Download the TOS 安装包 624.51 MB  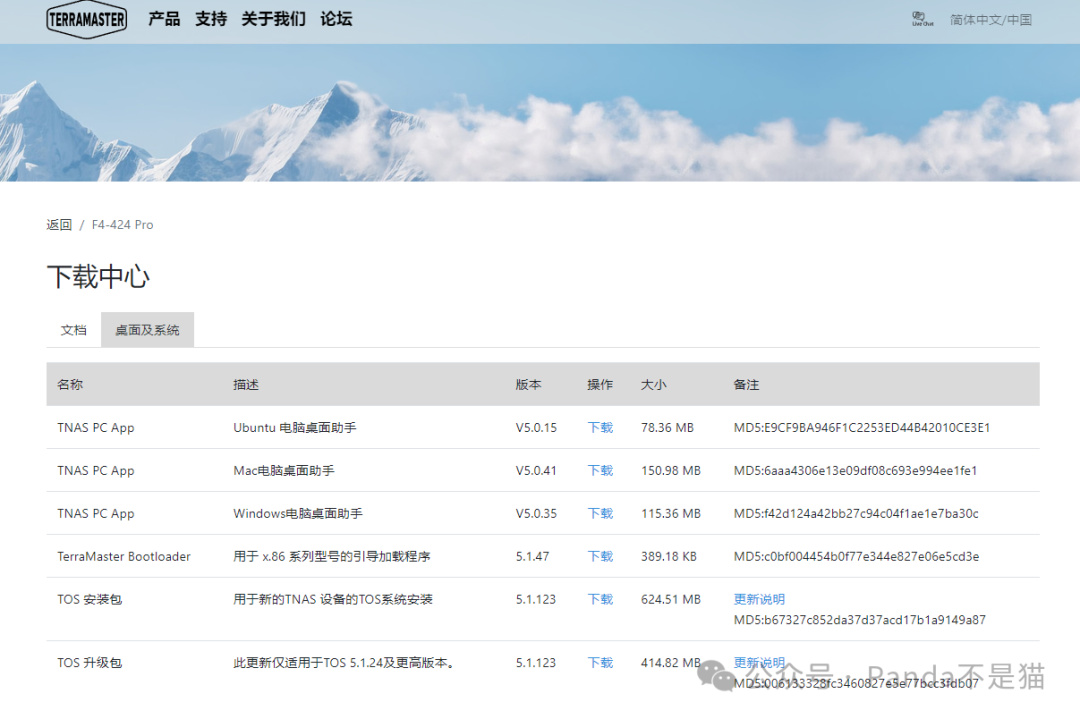(600, 599)
